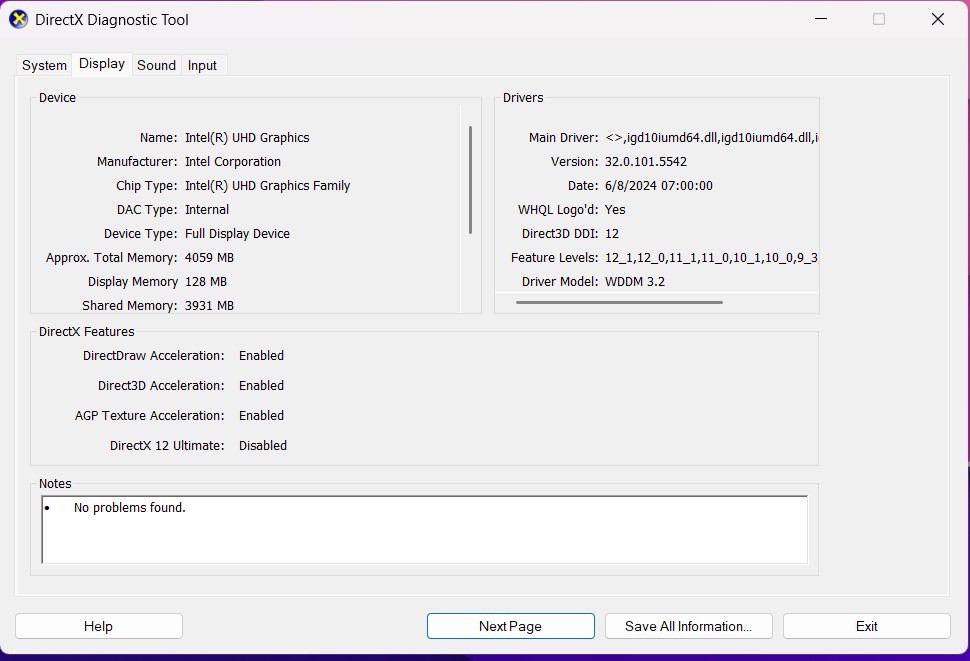Click the Feature Levels value text
Image resolution: width=970 pixels, height=661 pixels.
click(711, 258)
